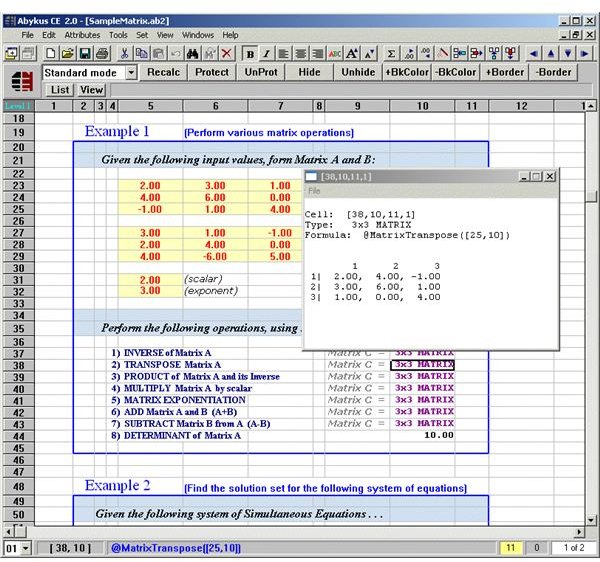The width and height of the screenshot is (600, 562).
Task: Click the New document icon
Action: (50, 54)
